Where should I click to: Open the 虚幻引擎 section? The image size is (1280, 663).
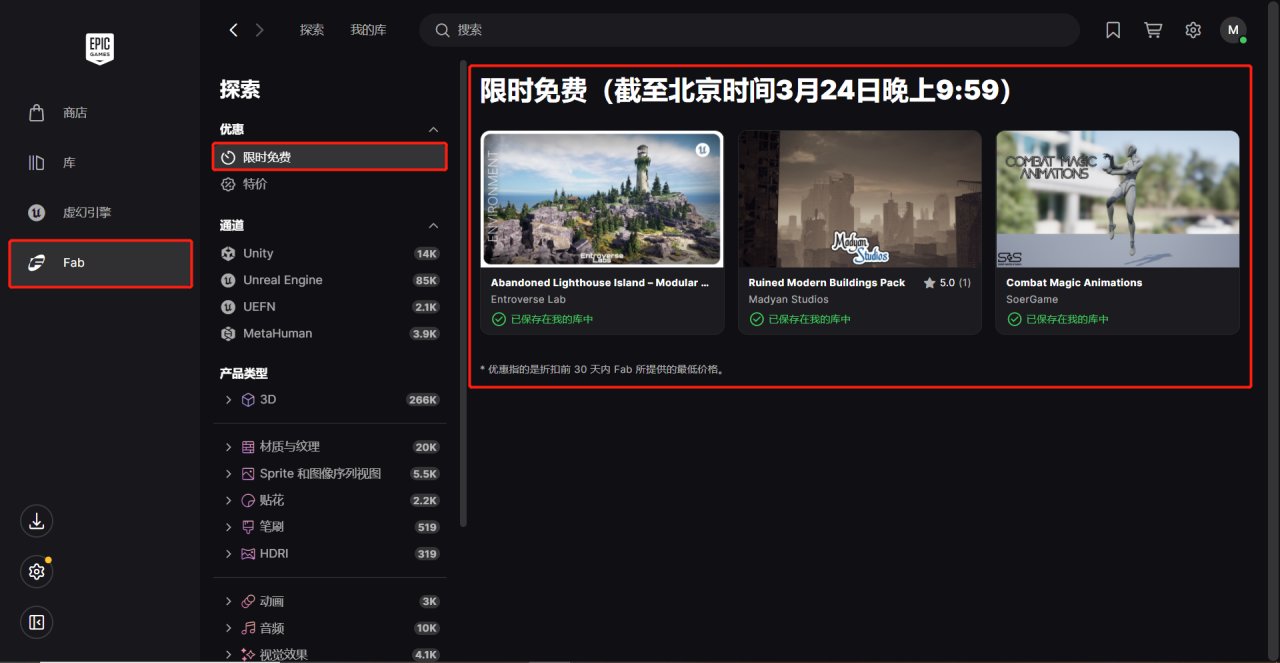100,213
